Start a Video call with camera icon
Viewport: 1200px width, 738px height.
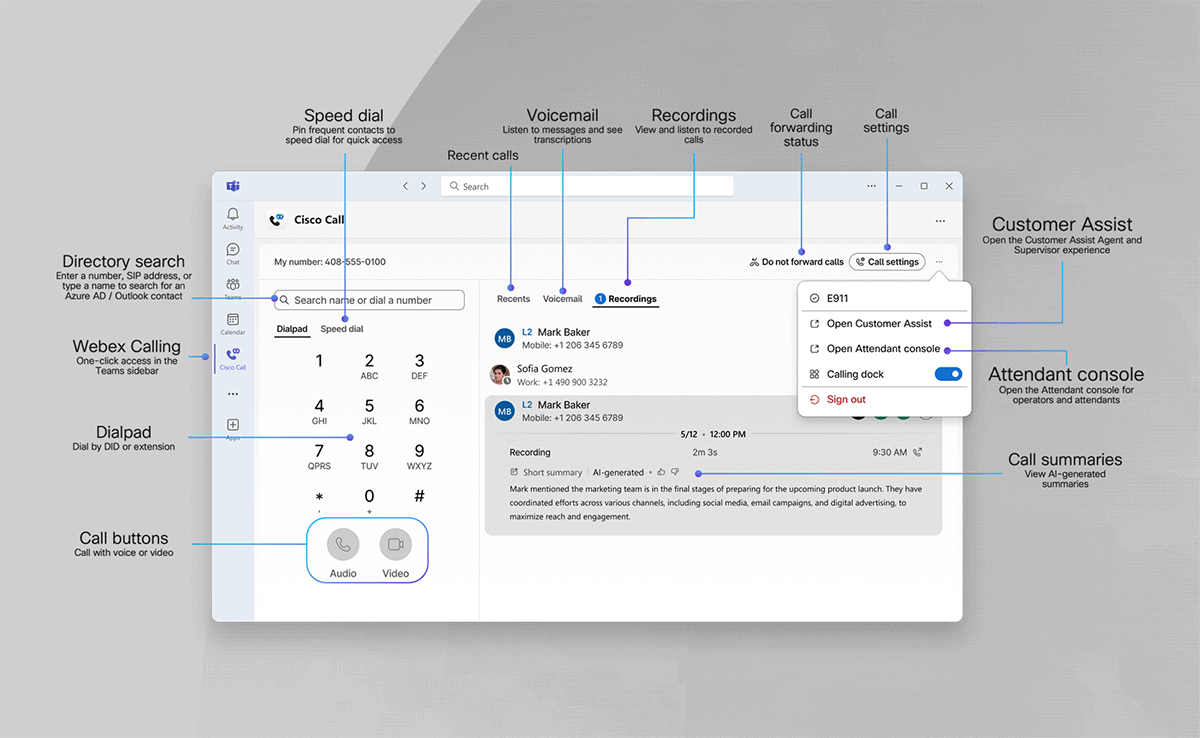tap(396, 545)
